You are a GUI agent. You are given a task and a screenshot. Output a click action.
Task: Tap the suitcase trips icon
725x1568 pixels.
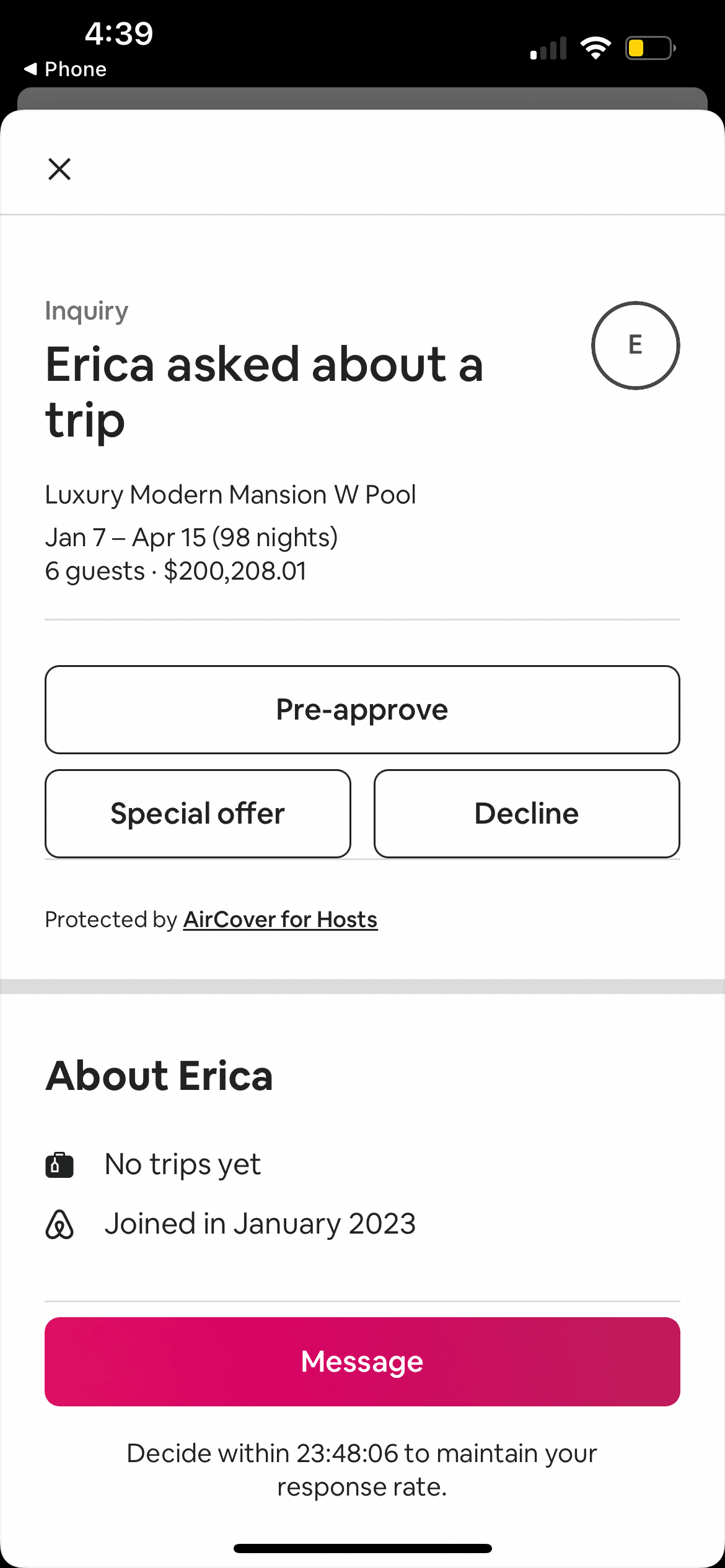coord(59,1165)
